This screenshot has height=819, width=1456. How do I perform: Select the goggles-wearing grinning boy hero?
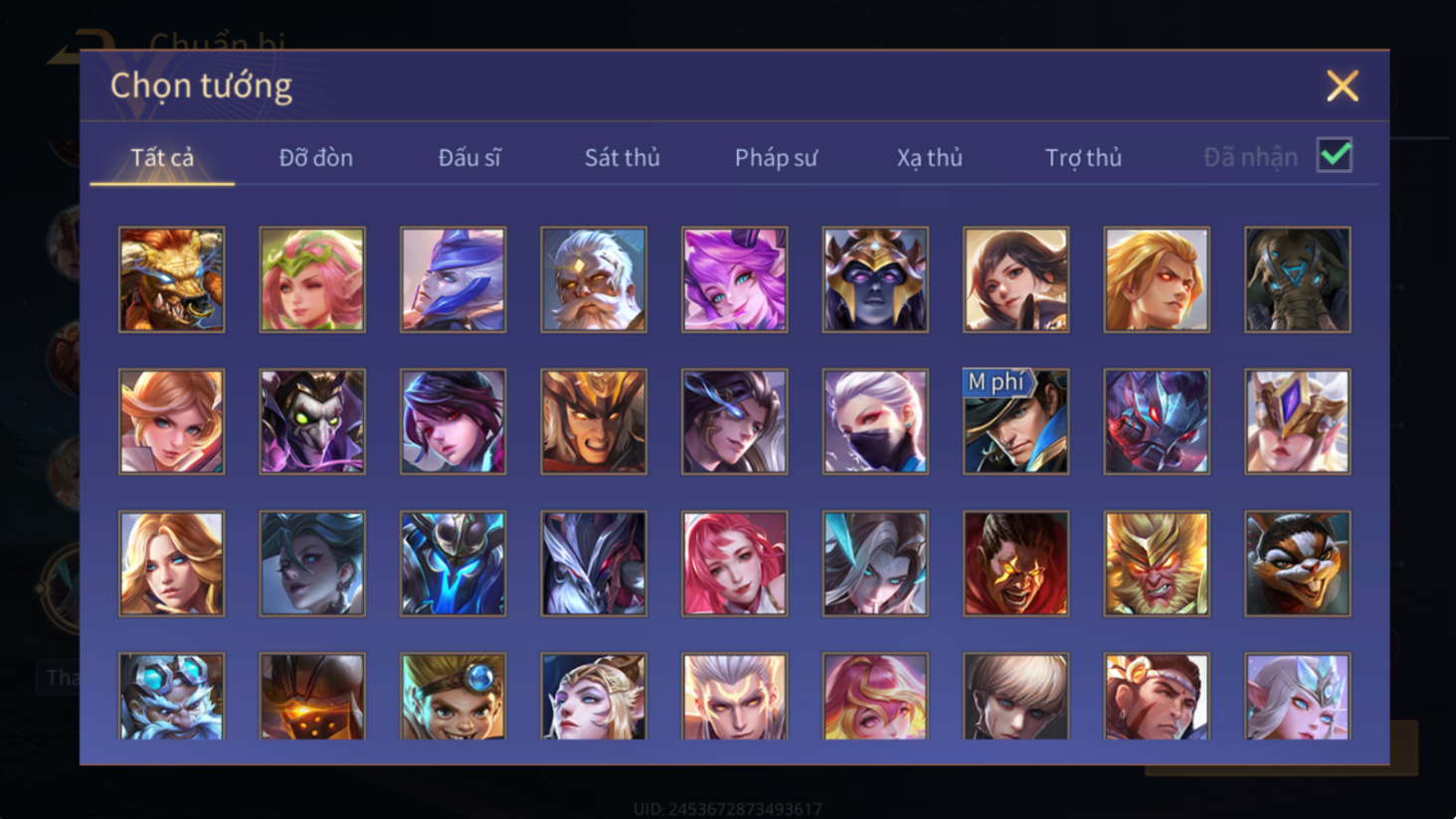pyautogui.click(x=453, y=696)
